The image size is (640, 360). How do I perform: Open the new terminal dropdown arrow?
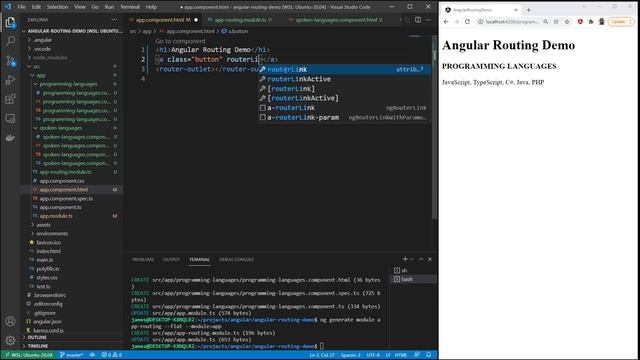click(x=411, y=260)
